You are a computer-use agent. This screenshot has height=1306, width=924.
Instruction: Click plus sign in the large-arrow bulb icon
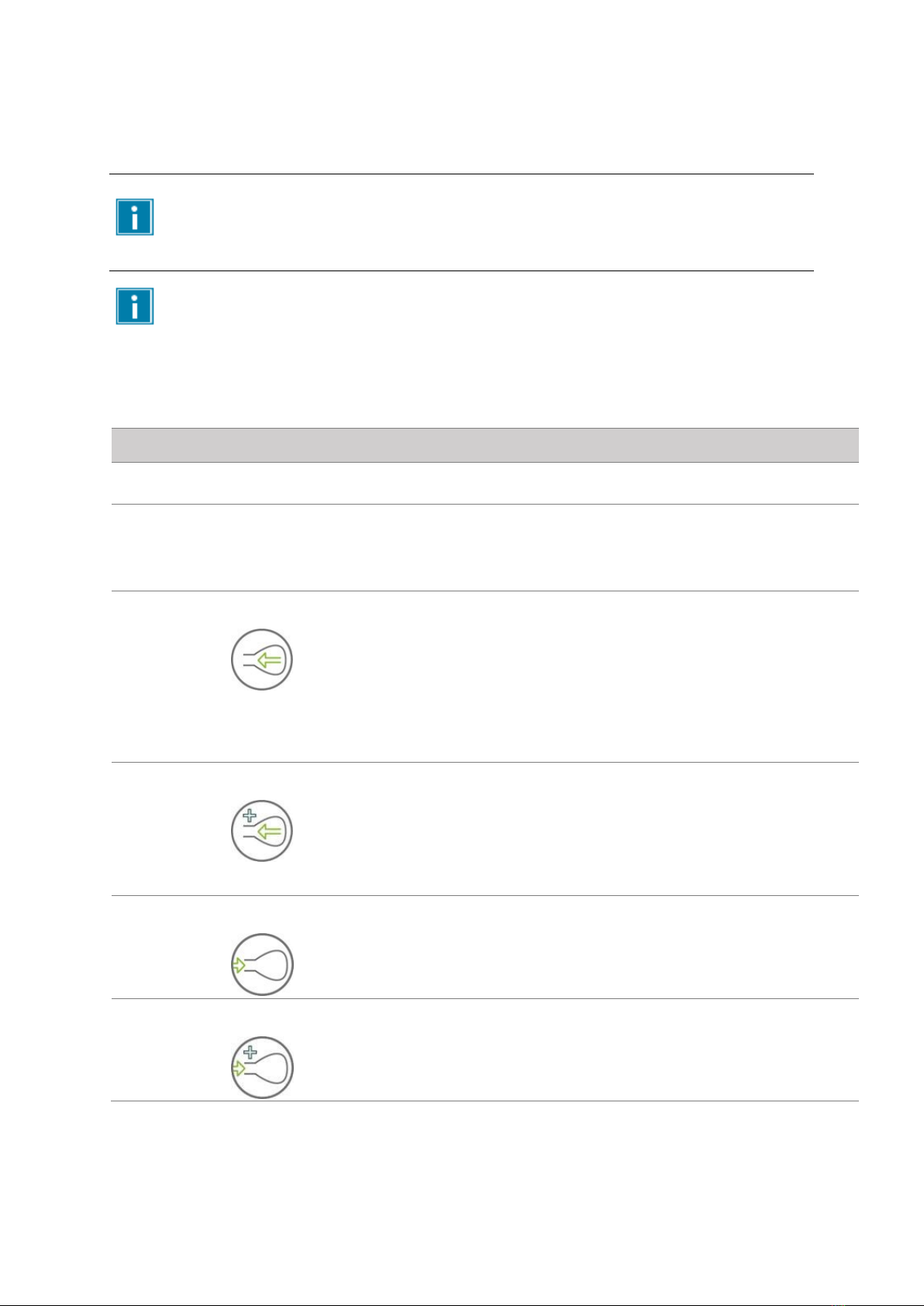(249, 815)
